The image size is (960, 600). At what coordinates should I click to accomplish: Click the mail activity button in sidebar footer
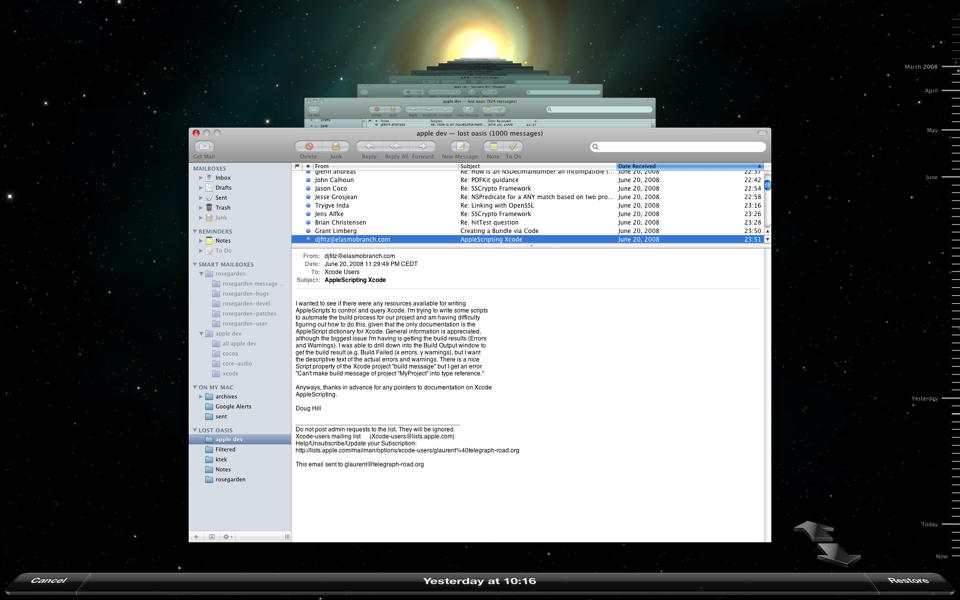(212, 537)
